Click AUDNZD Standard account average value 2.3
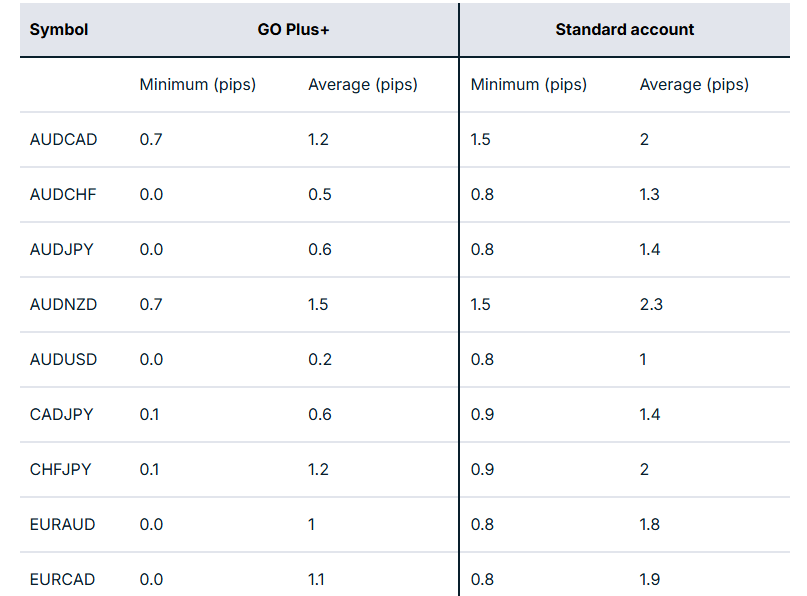The height and width of the screenshot is (596, 807). (651, 305)
